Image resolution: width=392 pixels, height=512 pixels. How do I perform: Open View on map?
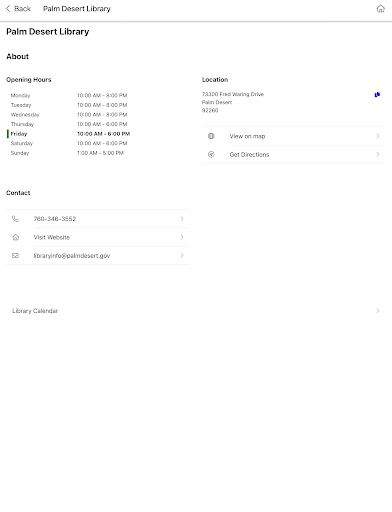tap(294, 136)
